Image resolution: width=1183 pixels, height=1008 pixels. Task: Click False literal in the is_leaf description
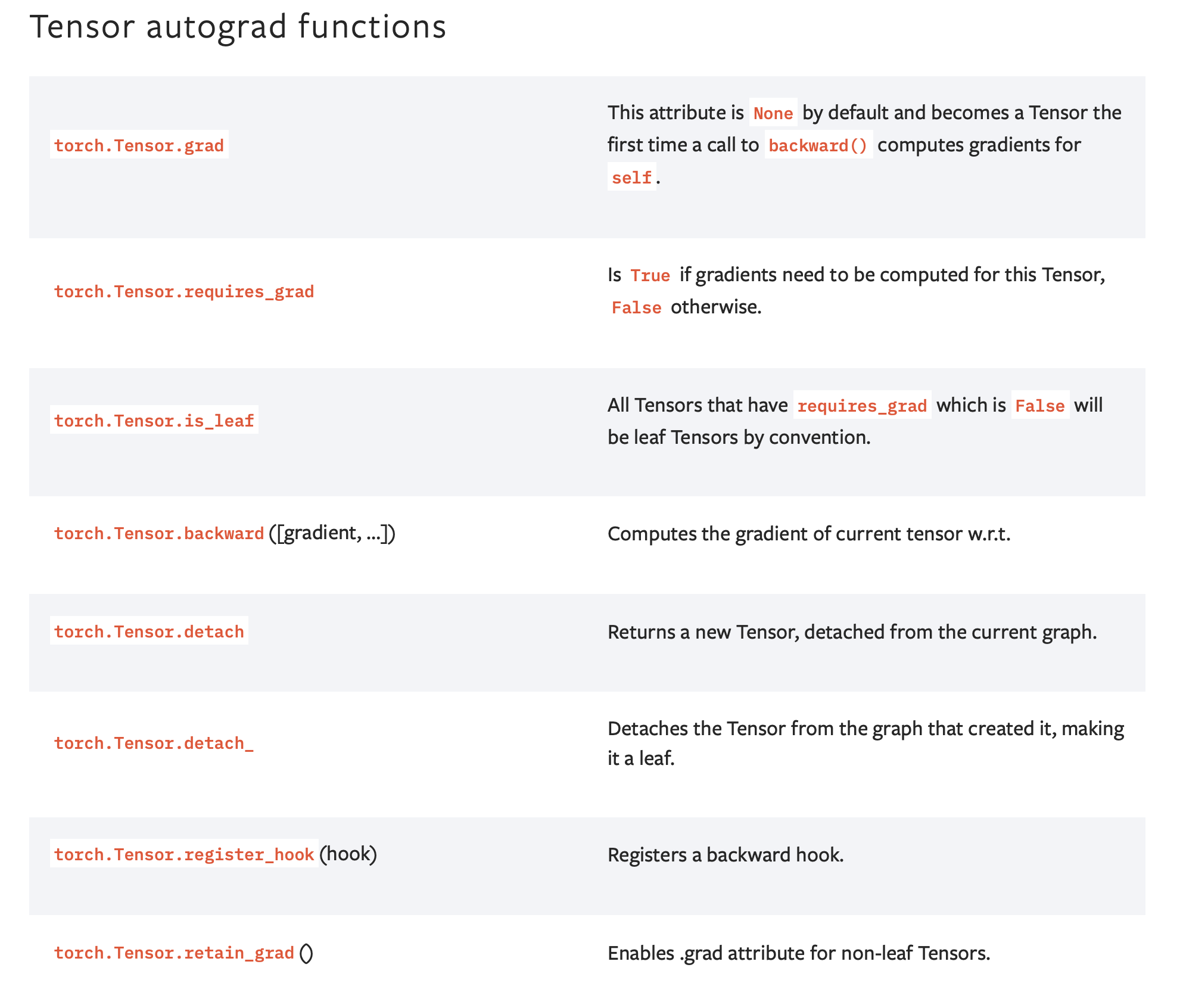1039,406
